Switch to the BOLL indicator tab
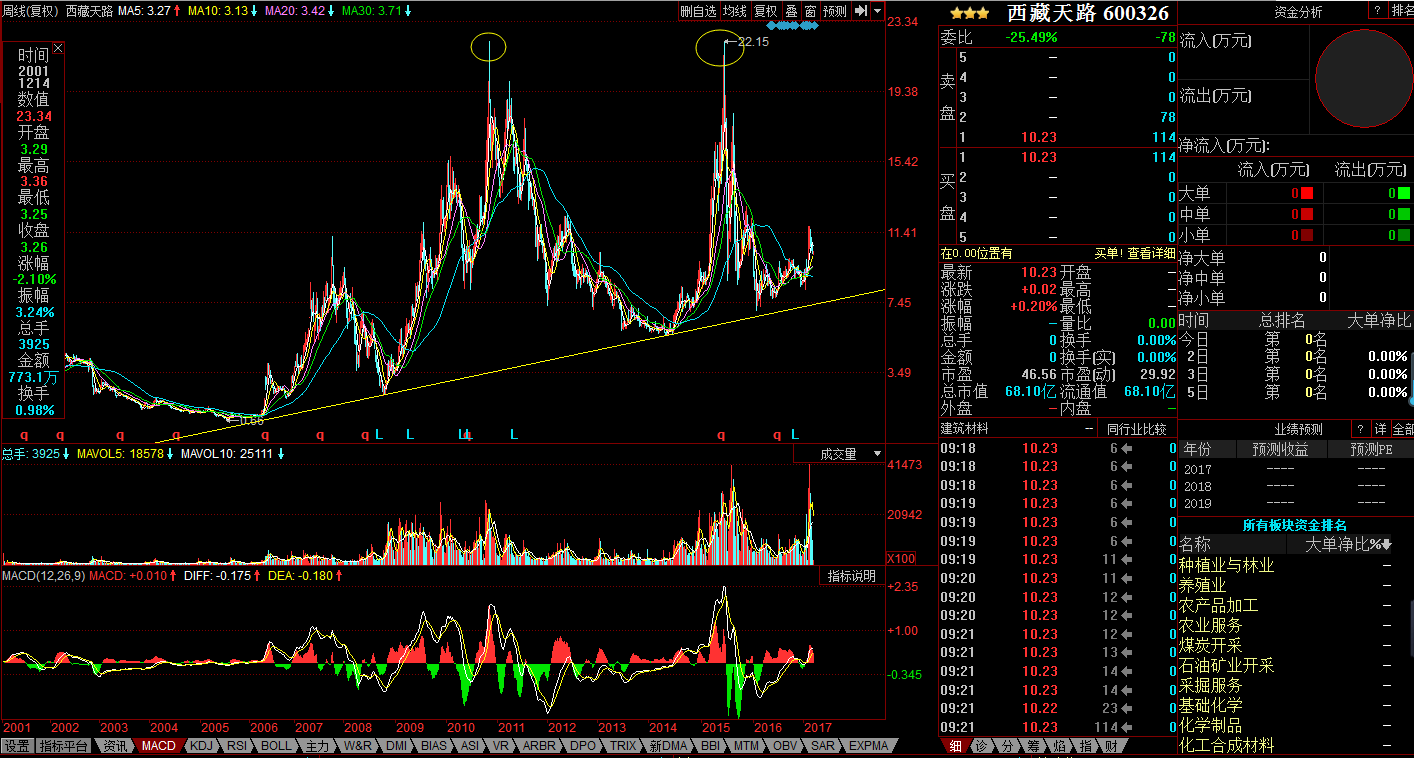 pos(277,746)
